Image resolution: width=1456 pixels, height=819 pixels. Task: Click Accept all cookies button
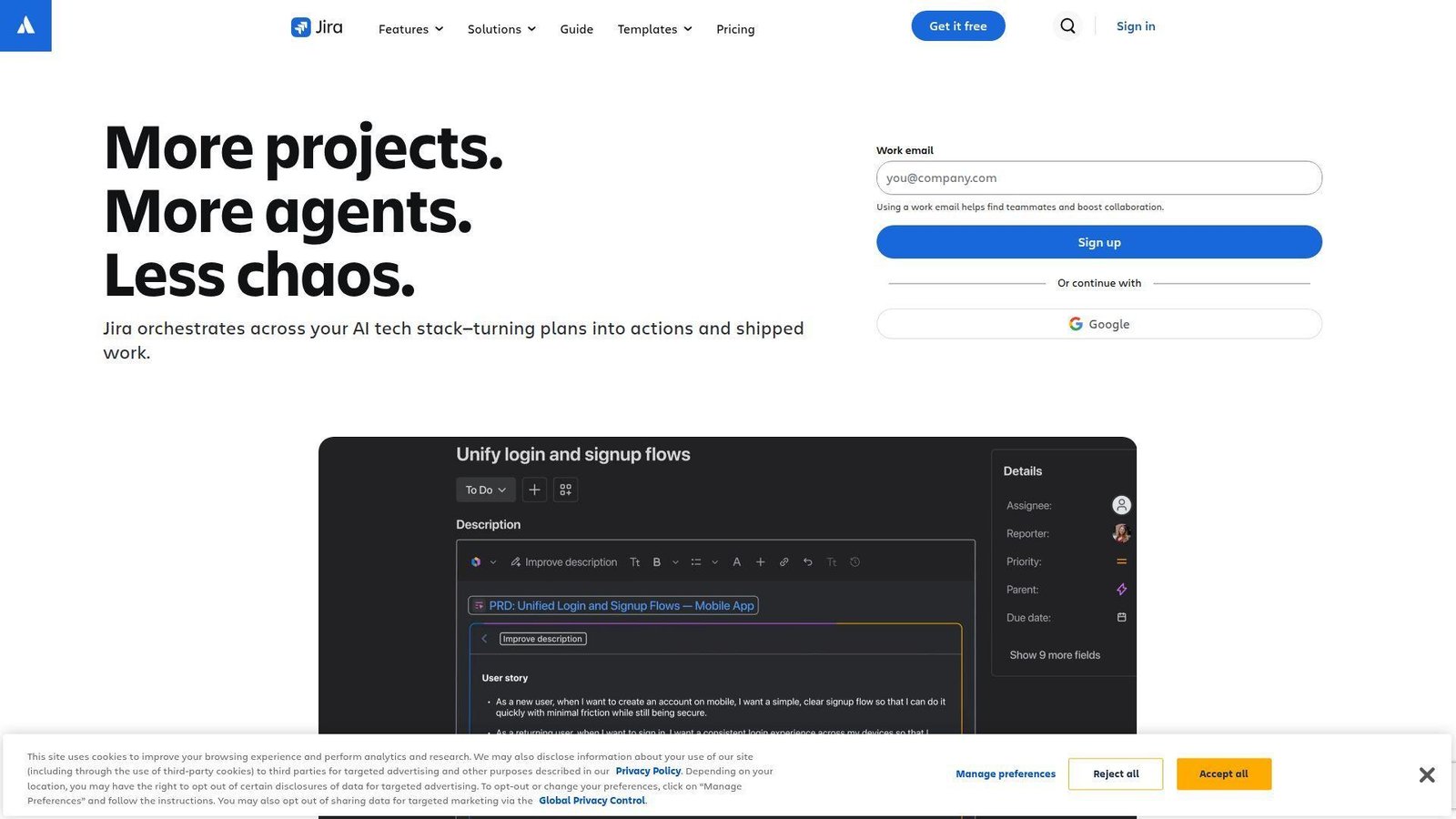1224,774
